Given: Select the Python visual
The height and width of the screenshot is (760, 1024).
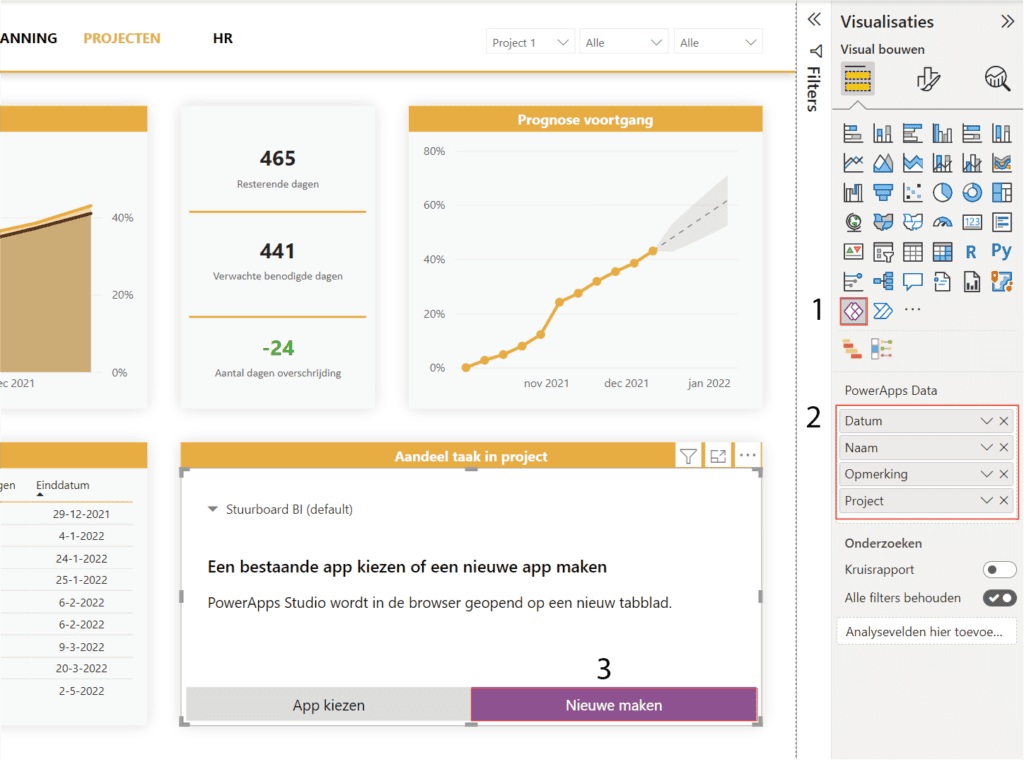Looking at the screenshot, I should [x=1001, y=251].
